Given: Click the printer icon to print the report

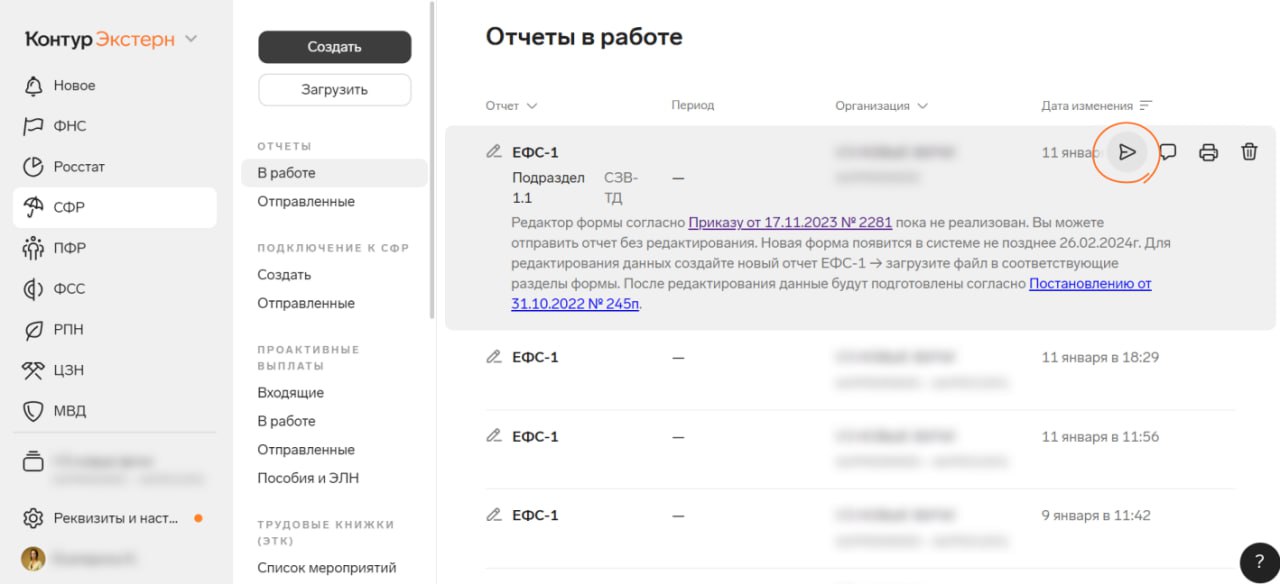Looking at the screenshot, I should [1208, 152].
